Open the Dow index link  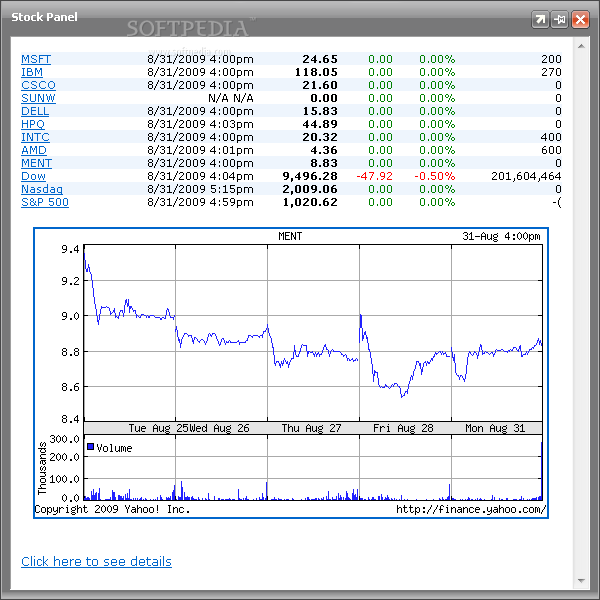[33, 176]
